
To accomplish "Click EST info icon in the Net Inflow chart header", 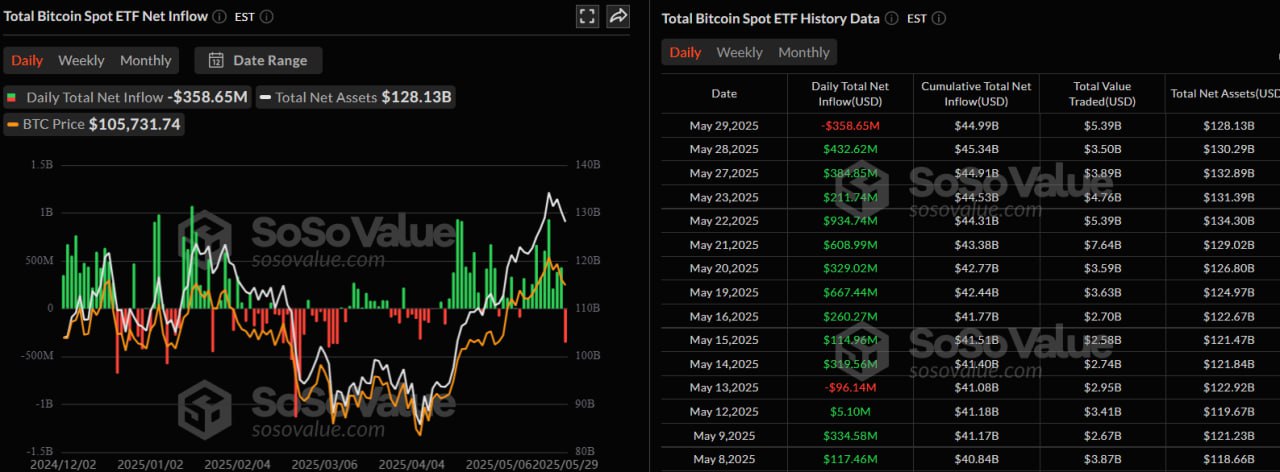I will tap(267, 16).
